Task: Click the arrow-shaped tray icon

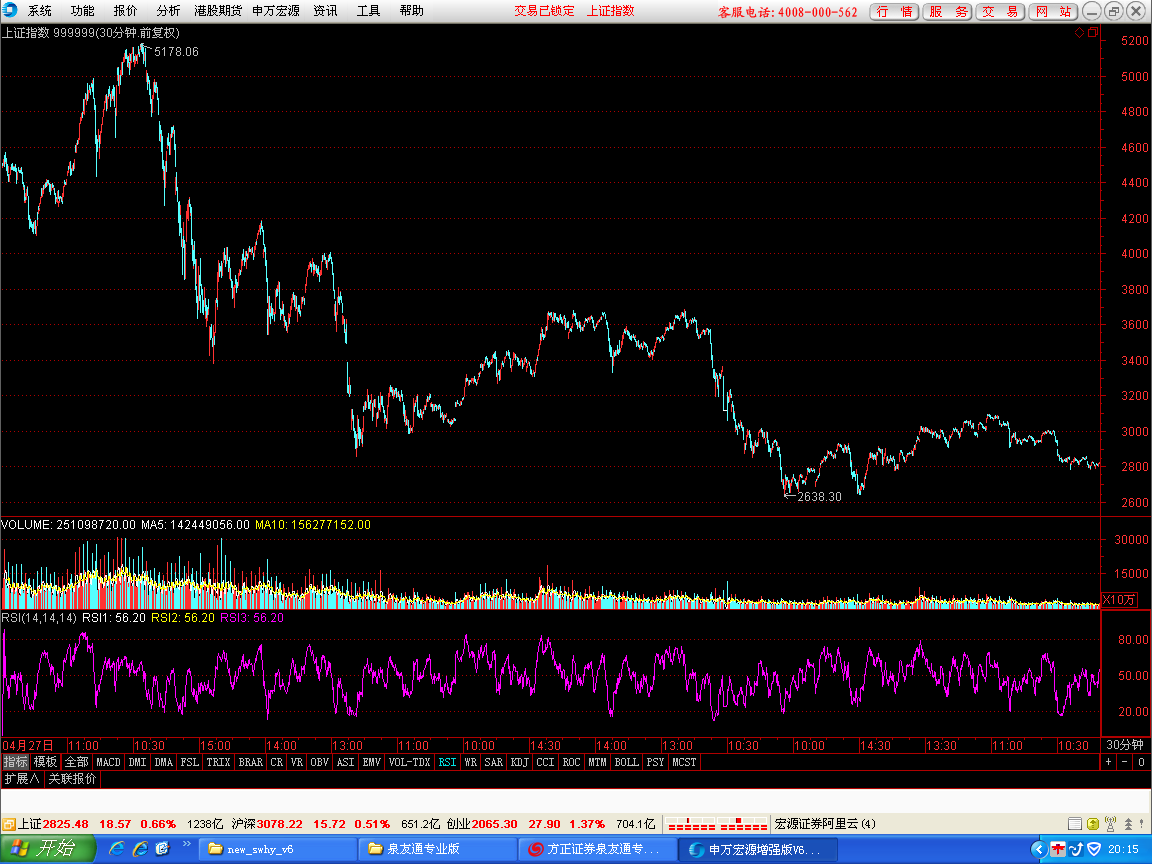Action: click(x=1076, y=849)
